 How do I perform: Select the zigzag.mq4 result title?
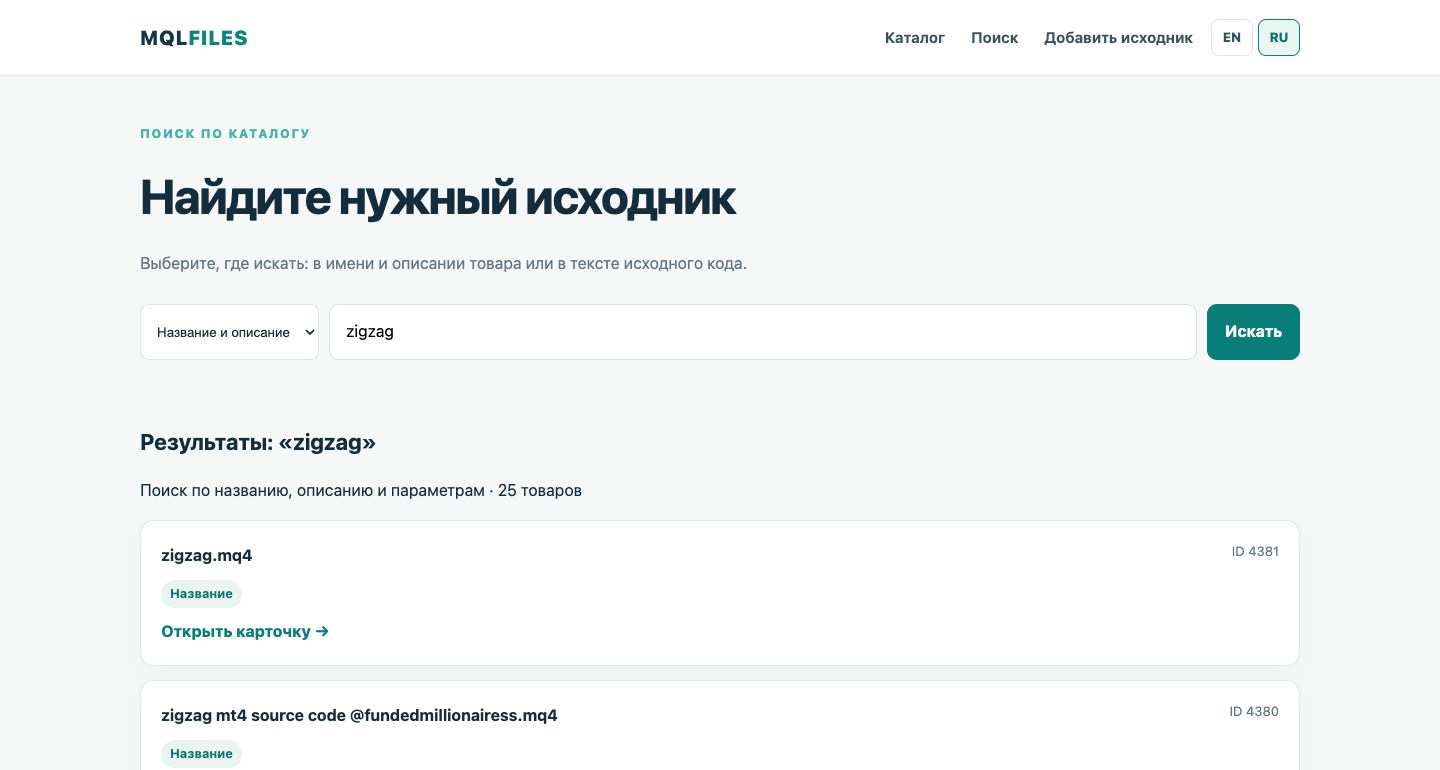(207, 556)
